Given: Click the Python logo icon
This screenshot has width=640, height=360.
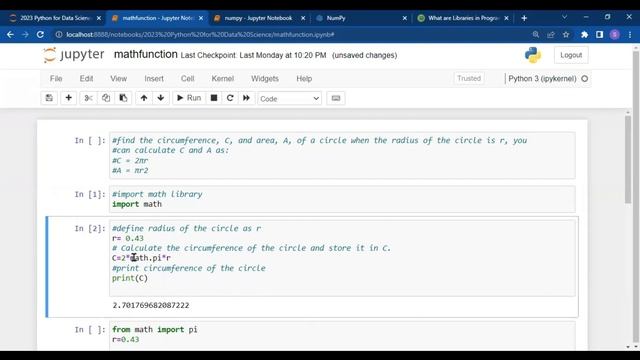Looking at the screenshot, I should [533, 55].
